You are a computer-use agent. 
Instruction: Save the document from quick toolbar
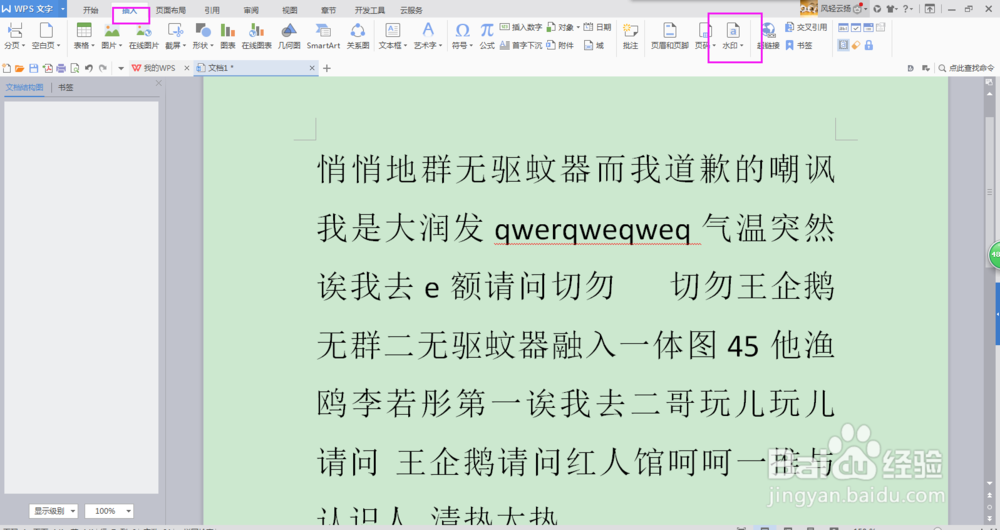[x=34, y=68]
